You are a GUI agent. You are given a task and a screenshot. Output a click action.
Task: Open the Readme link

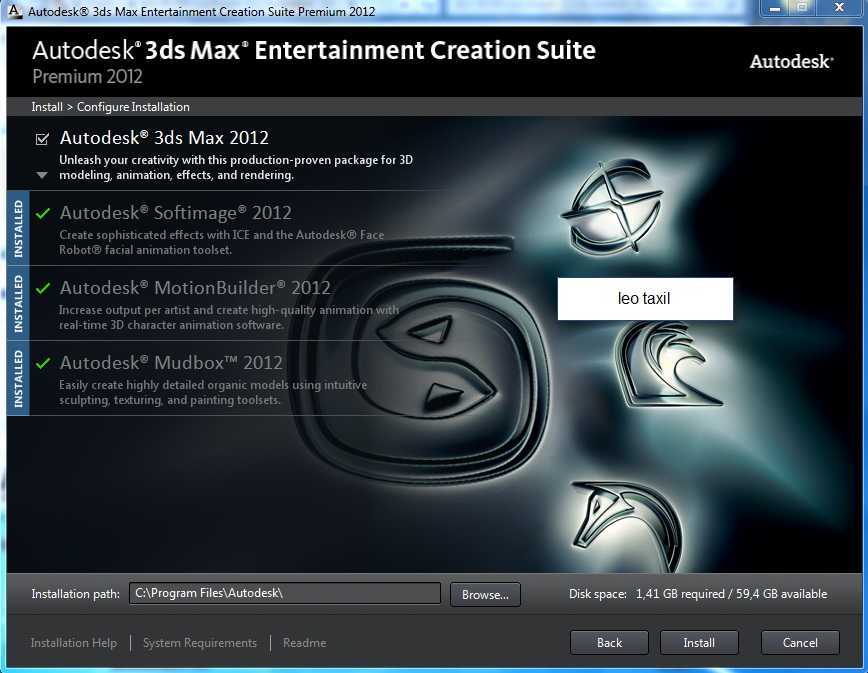click(x=304, y=643)
